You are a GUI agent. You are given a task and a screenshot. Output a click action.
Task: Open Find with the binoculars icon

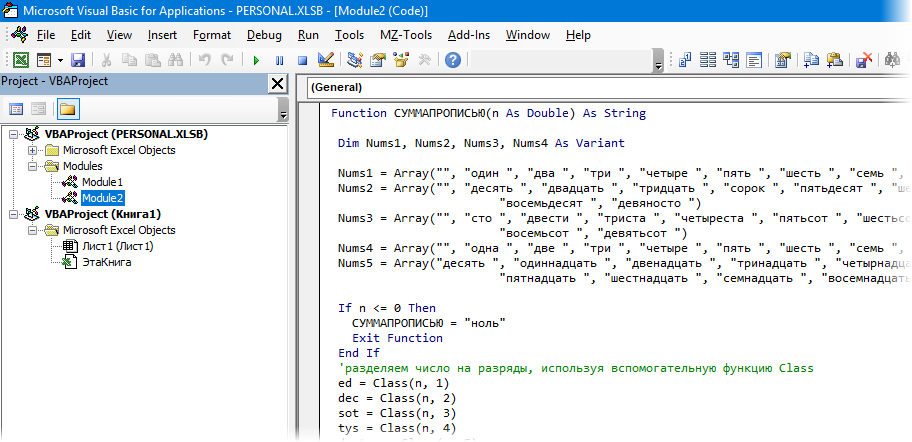175,60
